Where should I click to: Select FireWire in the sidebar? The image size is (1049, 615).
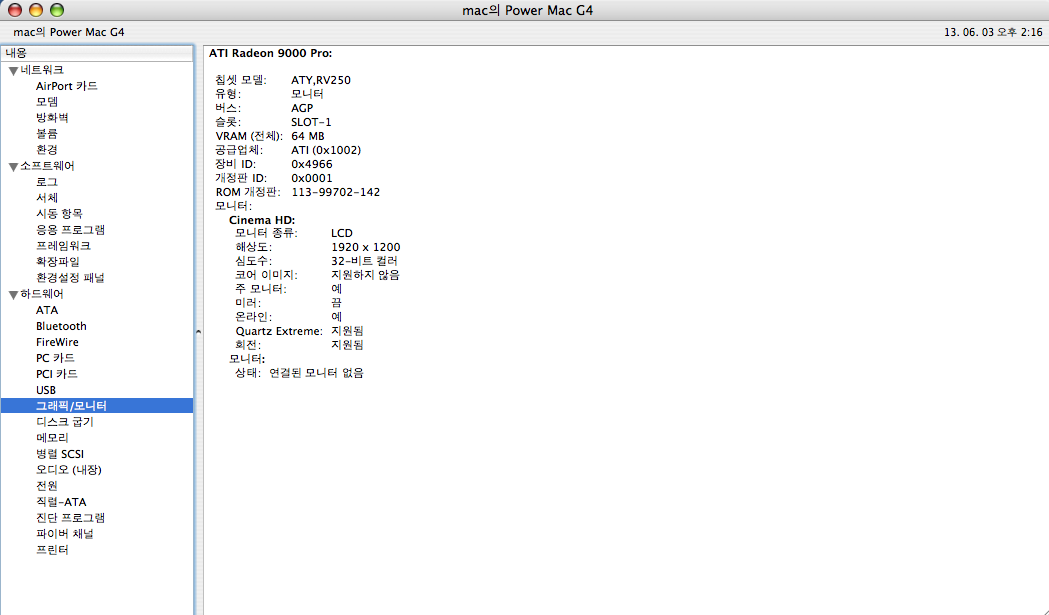(x=57, y=342)
